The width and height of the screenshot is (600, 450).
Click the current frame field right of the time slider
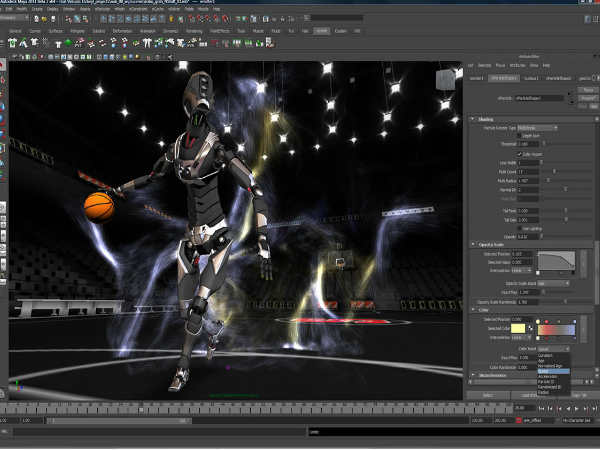(x=524, y=409)
